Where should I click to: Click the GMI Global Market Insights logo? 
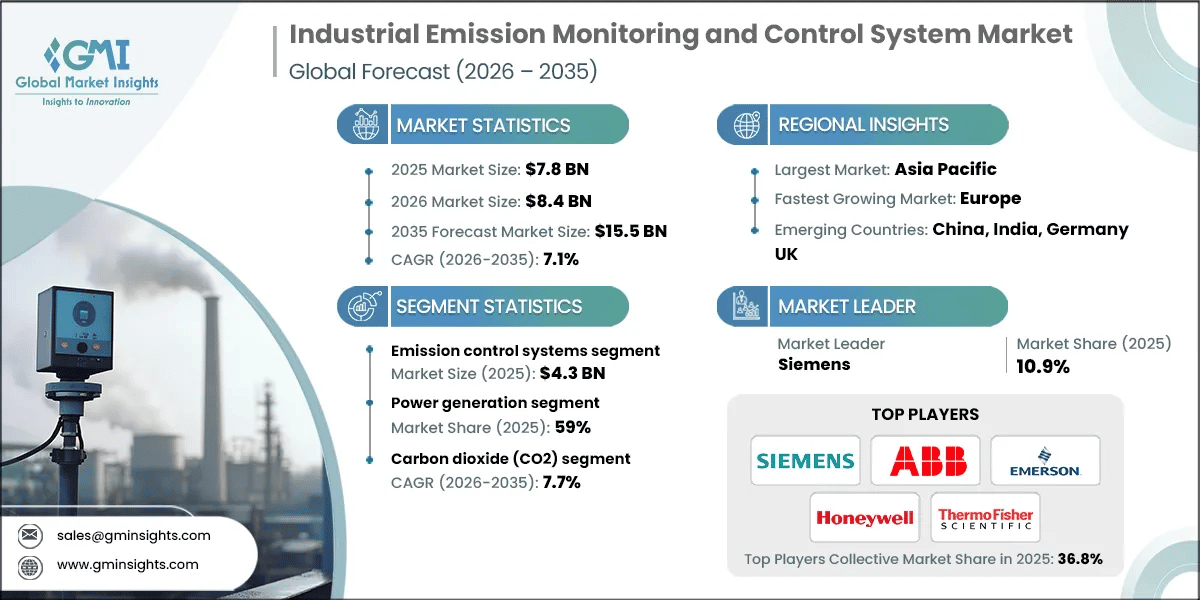[x=86, y=70]
